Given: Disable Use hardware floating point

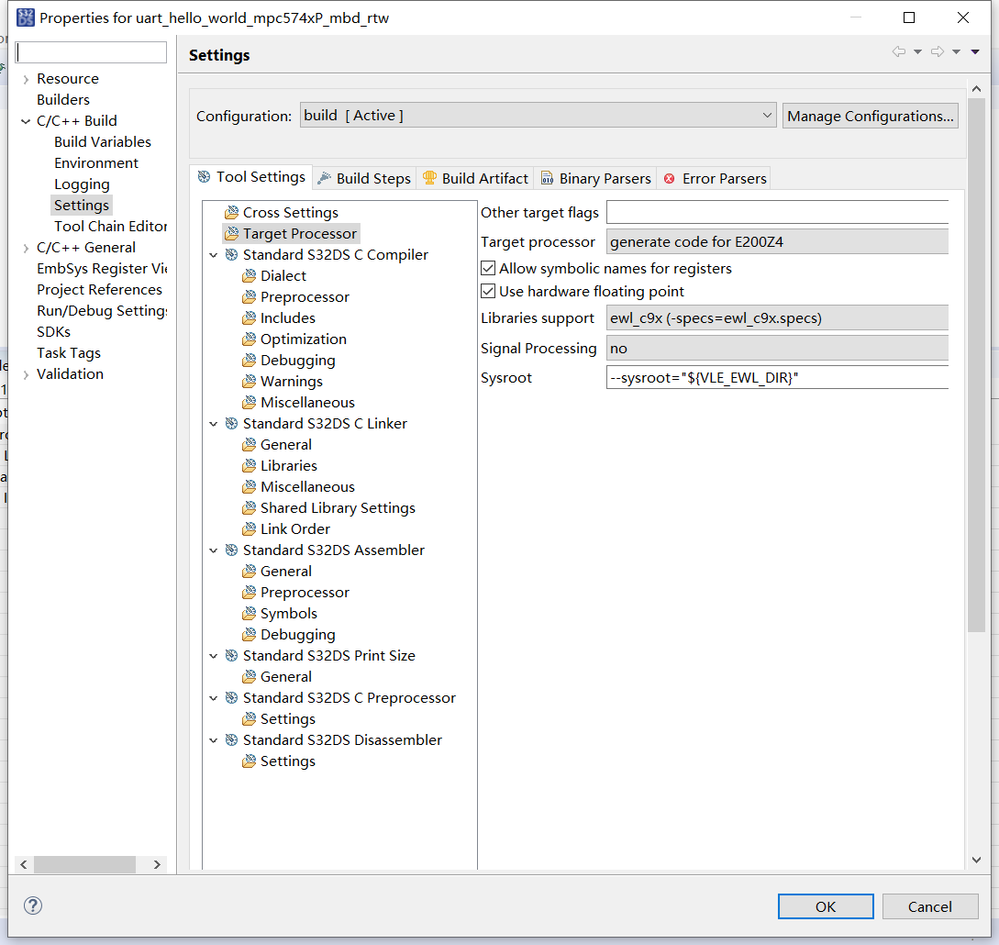Looking at the screenshot, I should click(489, 292).
